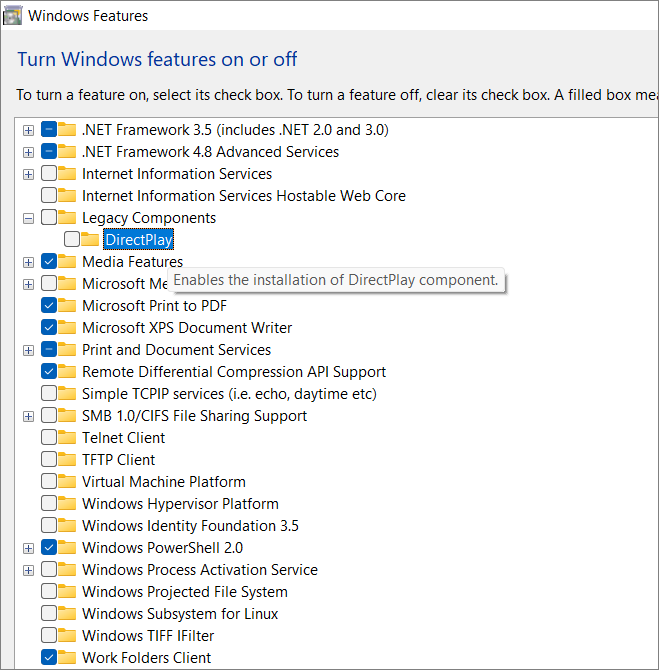Collapse the Legacy Components node
This screenshot has width=659, height=670.
coord(29,219)
